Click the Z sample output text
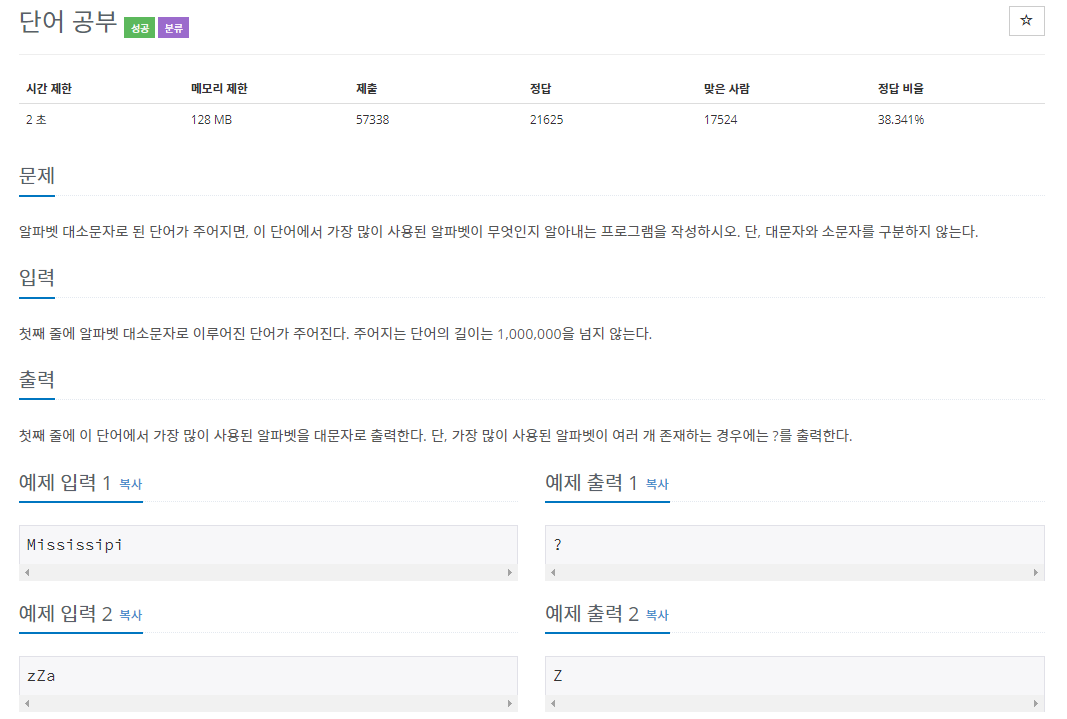This screenshot has height=719, width=1067. 557,675
